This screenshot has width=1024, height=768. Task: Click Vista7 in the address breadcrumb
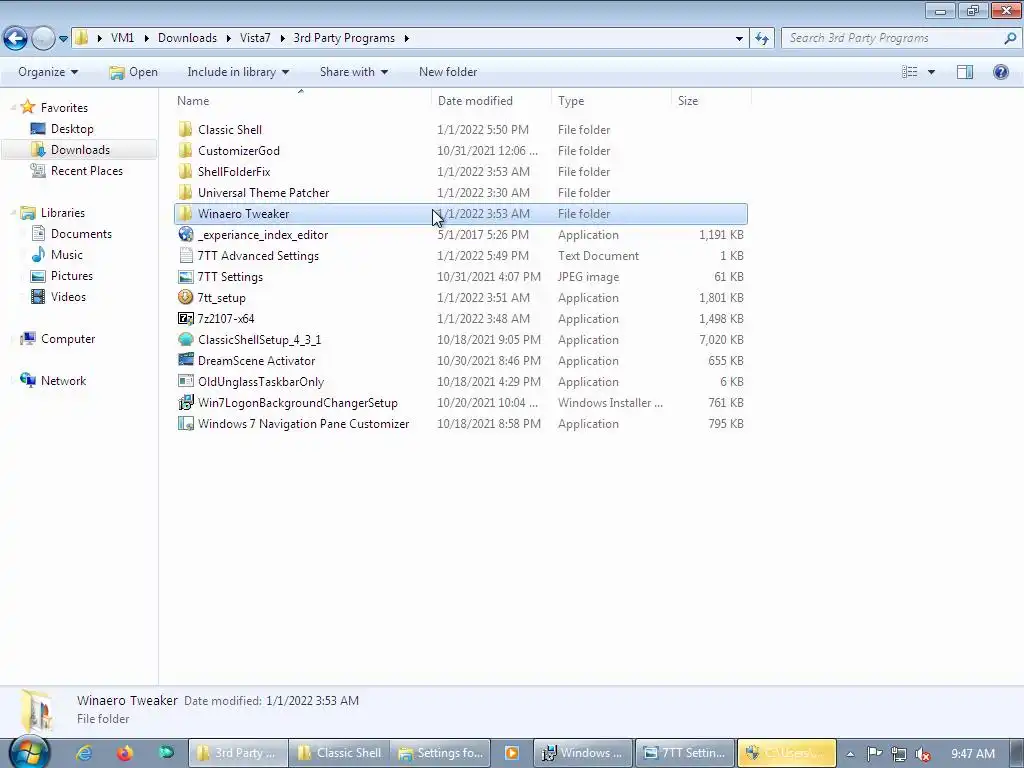[x=255, y=38]
